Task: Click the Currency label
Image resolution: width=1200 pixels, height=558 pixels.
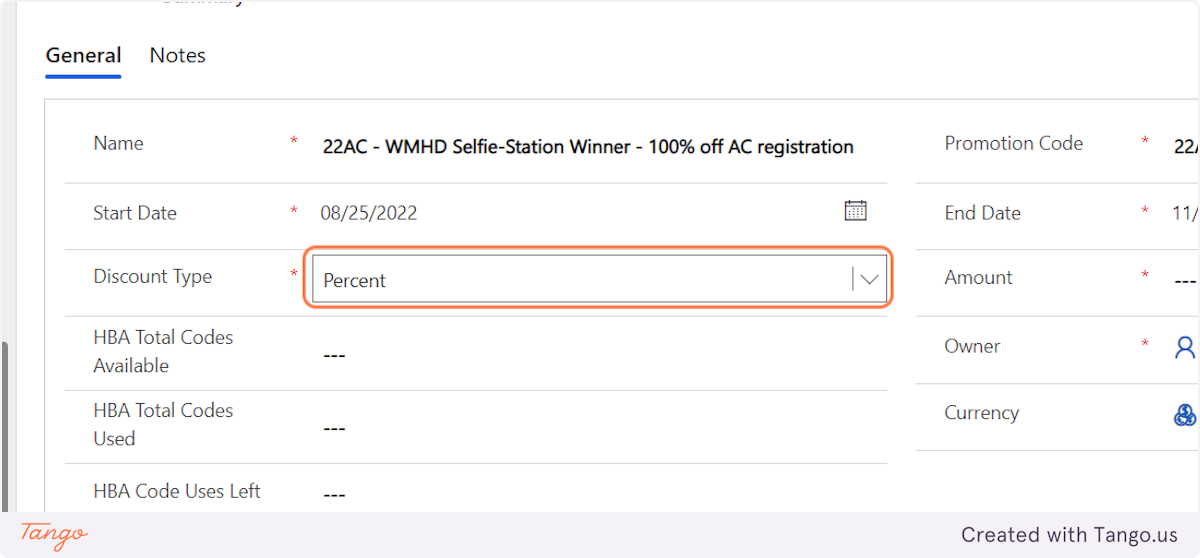Action: (981, 413)
